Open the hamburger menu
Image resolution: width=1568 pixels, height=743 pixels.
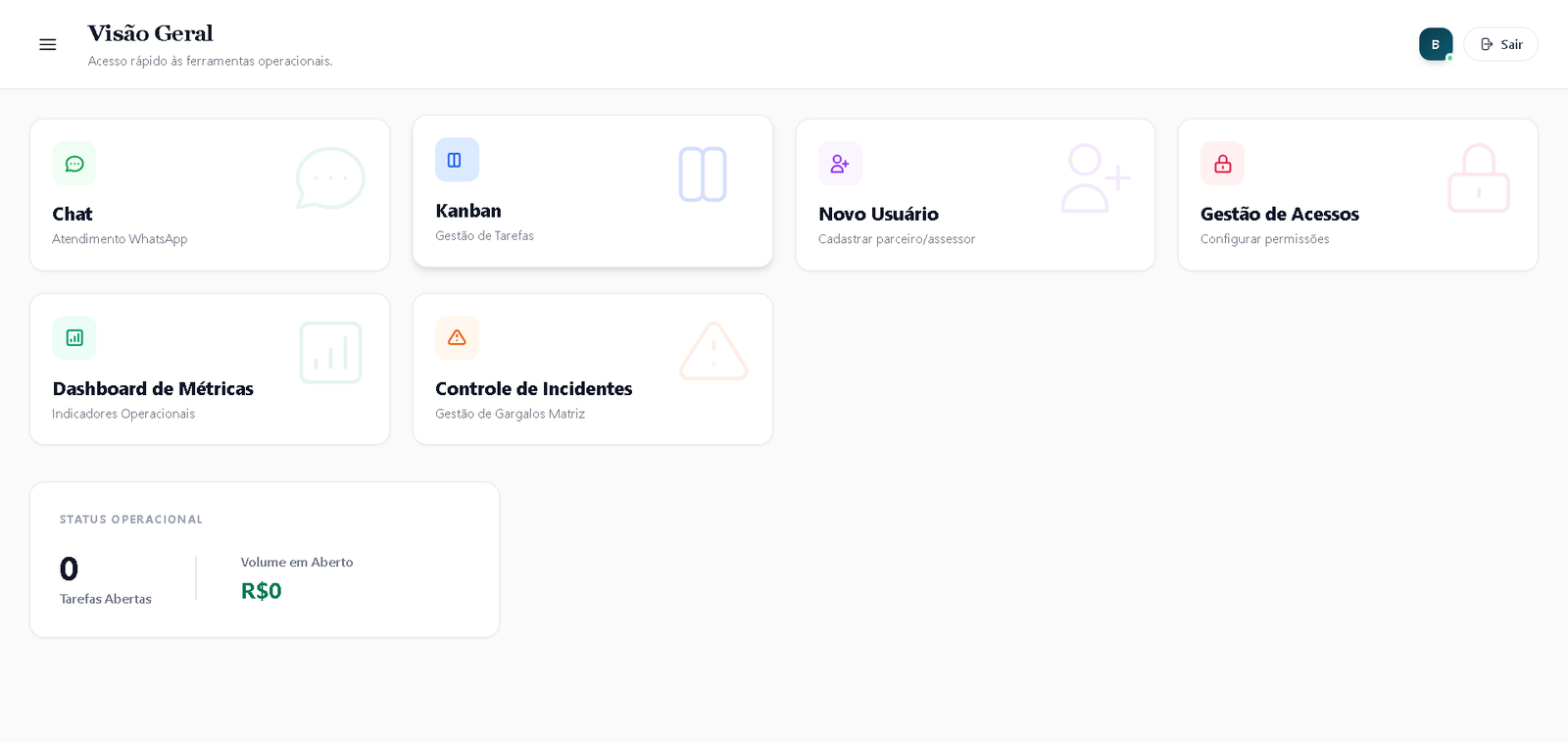tap(47, 44)
